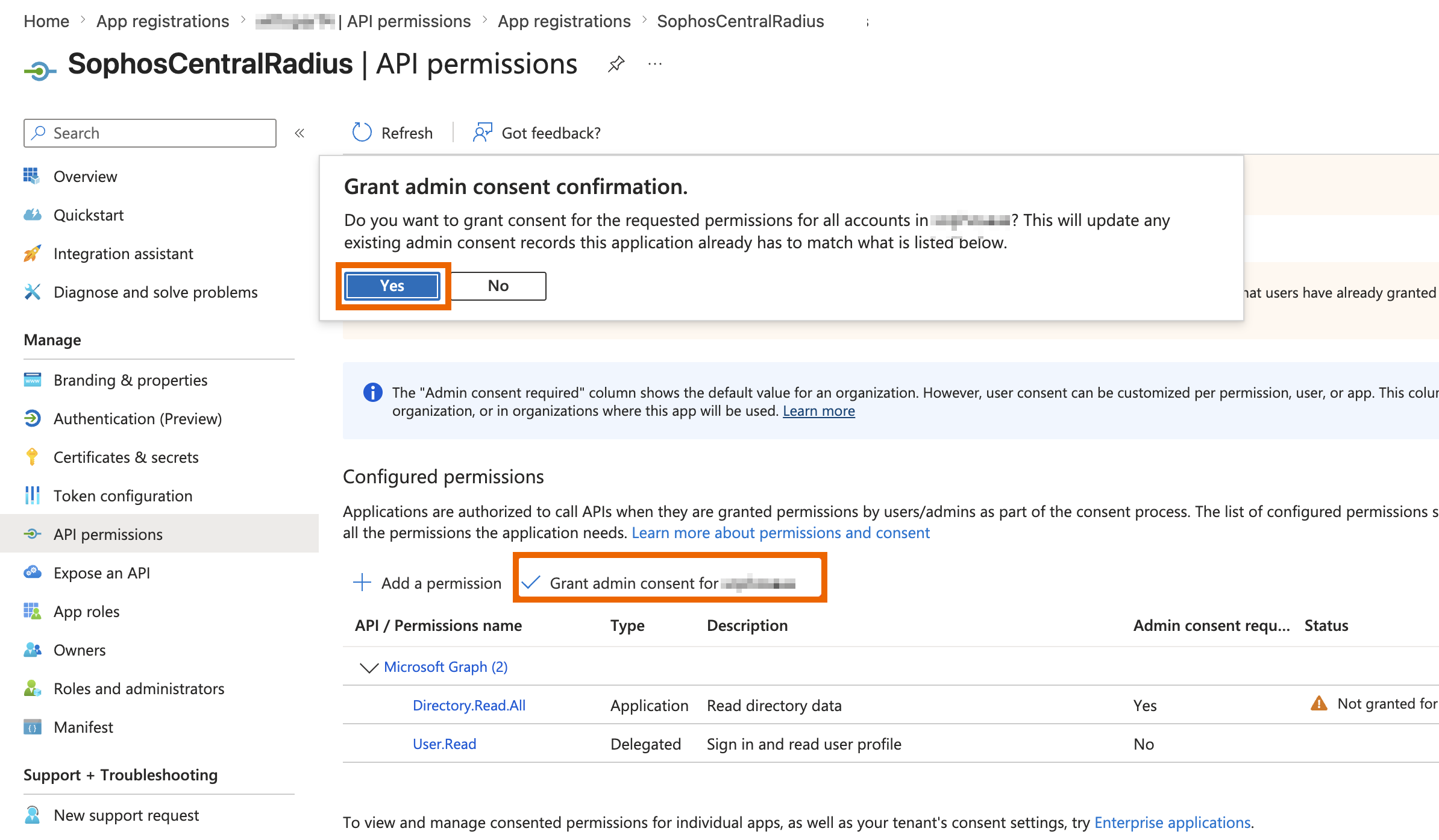Open the Learn more link in banner

(818, 411)
